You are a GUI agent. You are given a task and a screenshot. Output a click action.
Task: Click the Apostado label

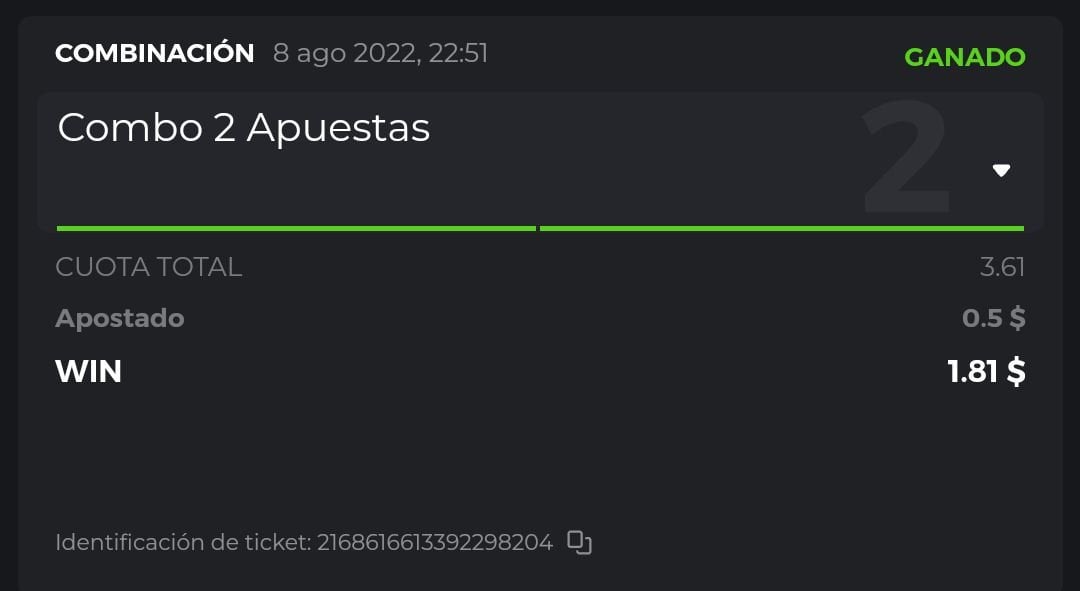pos(120,318)
